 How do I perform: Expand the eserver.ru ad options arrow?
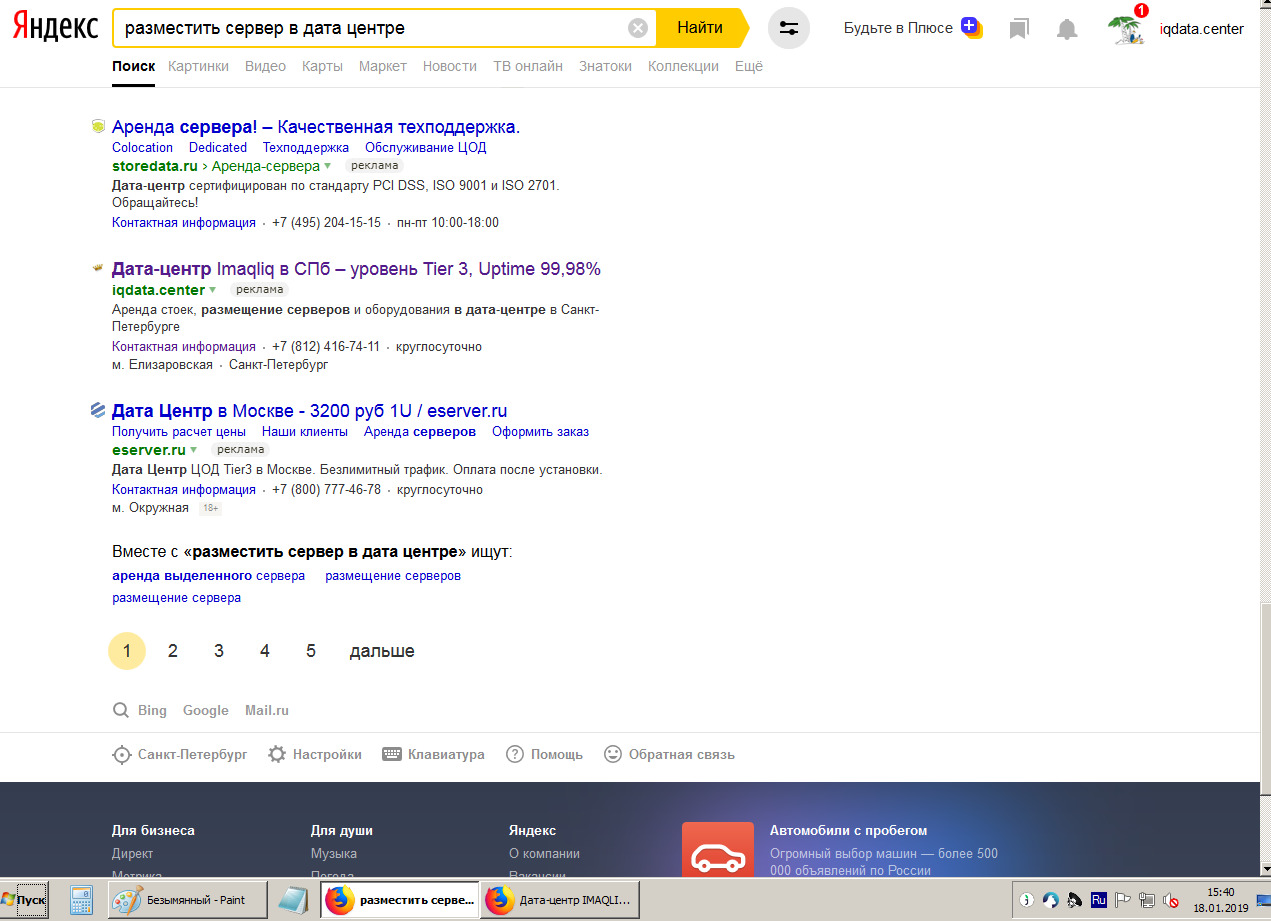click(x=193, y=450)
